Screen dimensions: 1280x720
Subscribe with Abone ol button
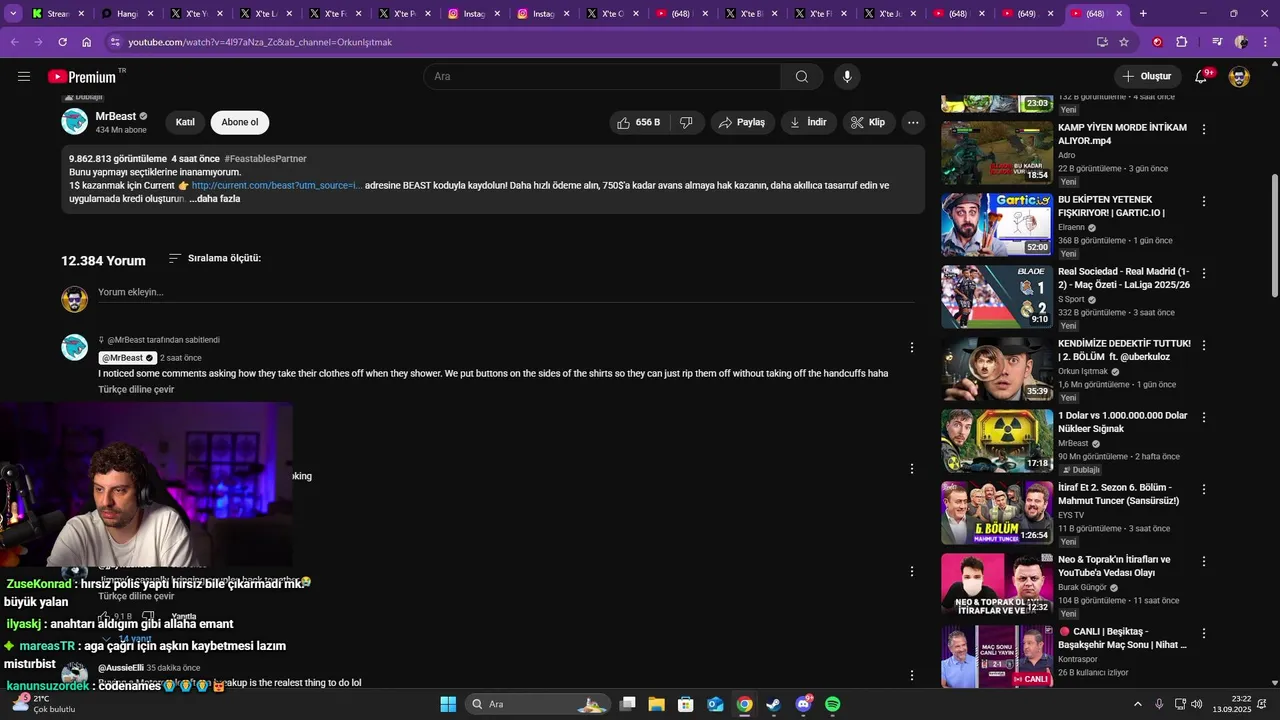(240, 122)
